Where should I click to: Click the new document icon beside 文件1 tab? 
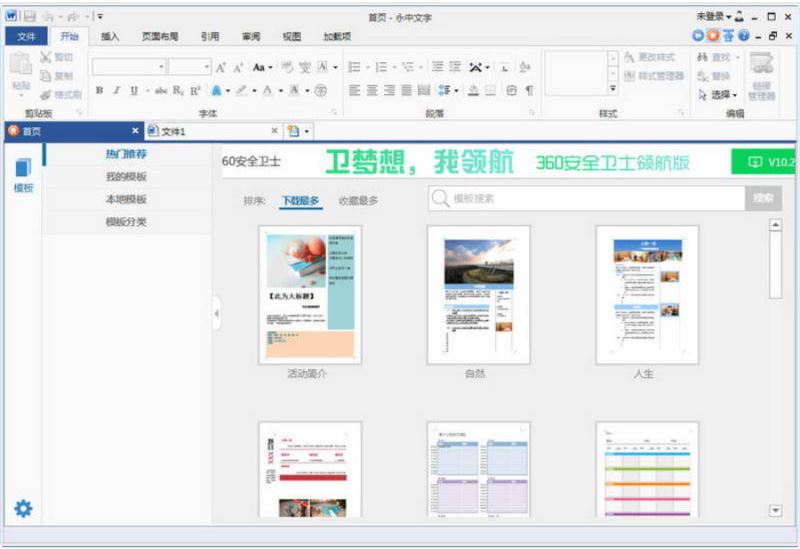(293, 131)
